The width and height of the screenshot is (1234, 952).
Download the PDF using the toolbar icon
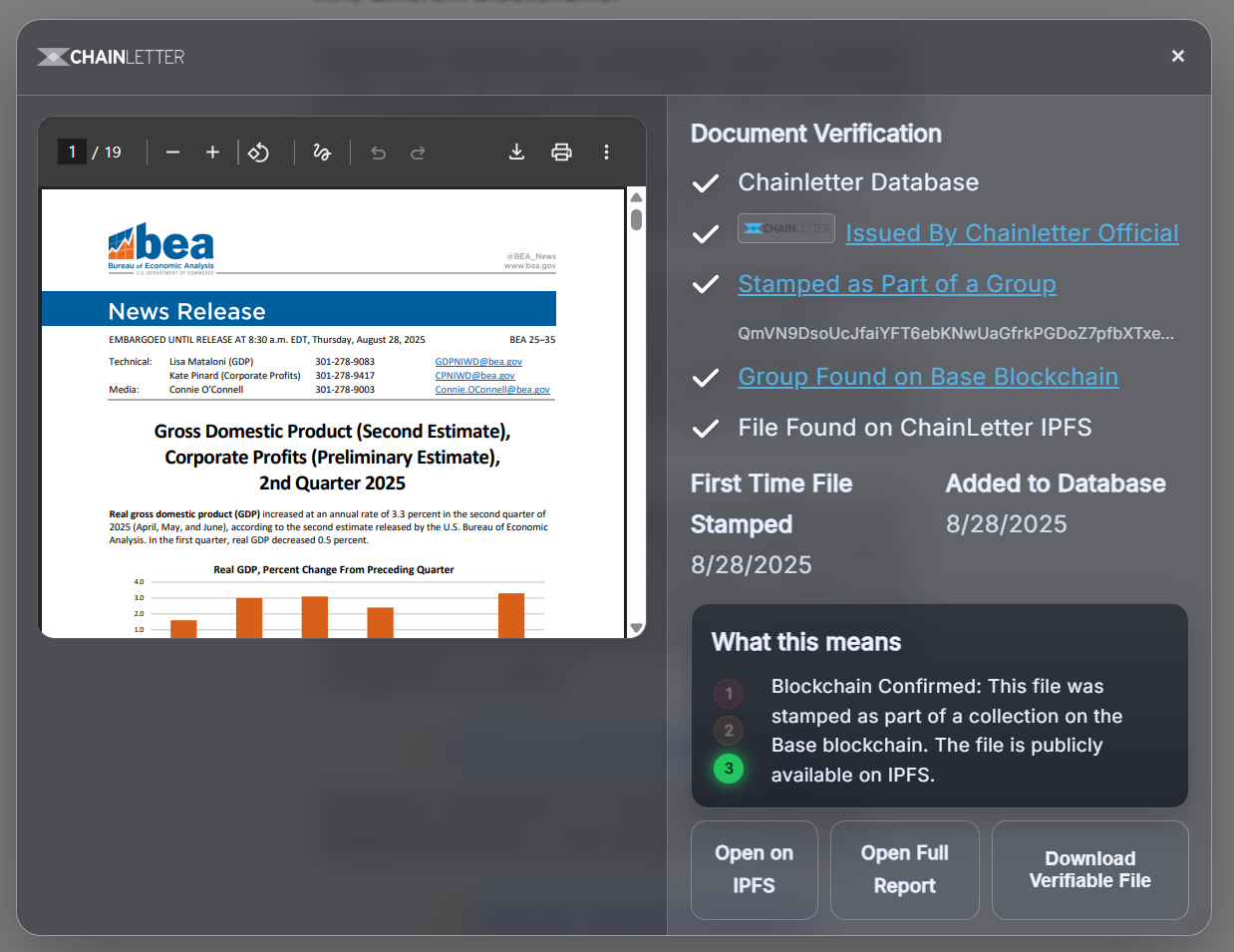pyautogui.click(x=516, y=152)
